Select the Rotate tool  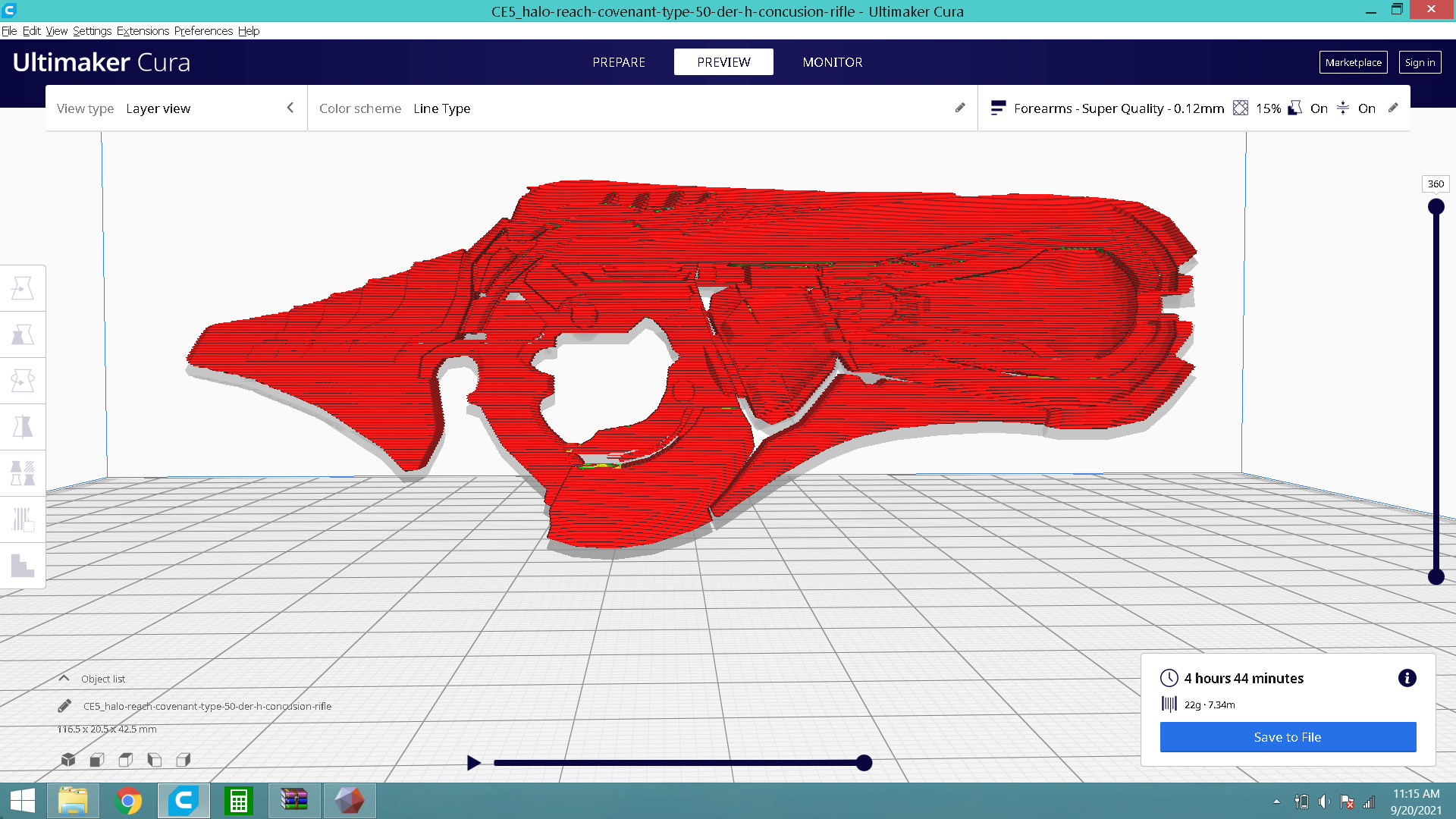click(23, 381)
